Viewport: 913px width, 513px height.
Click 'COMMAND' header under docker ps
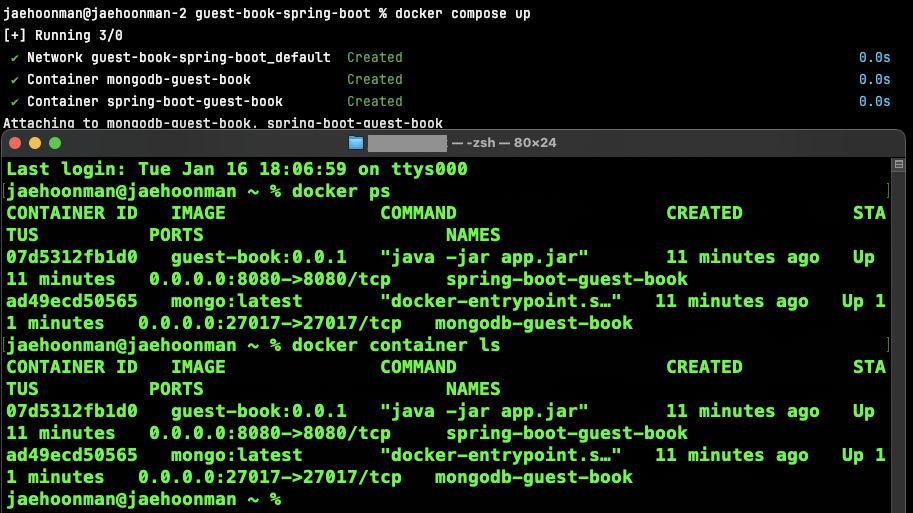pos(418,213)
